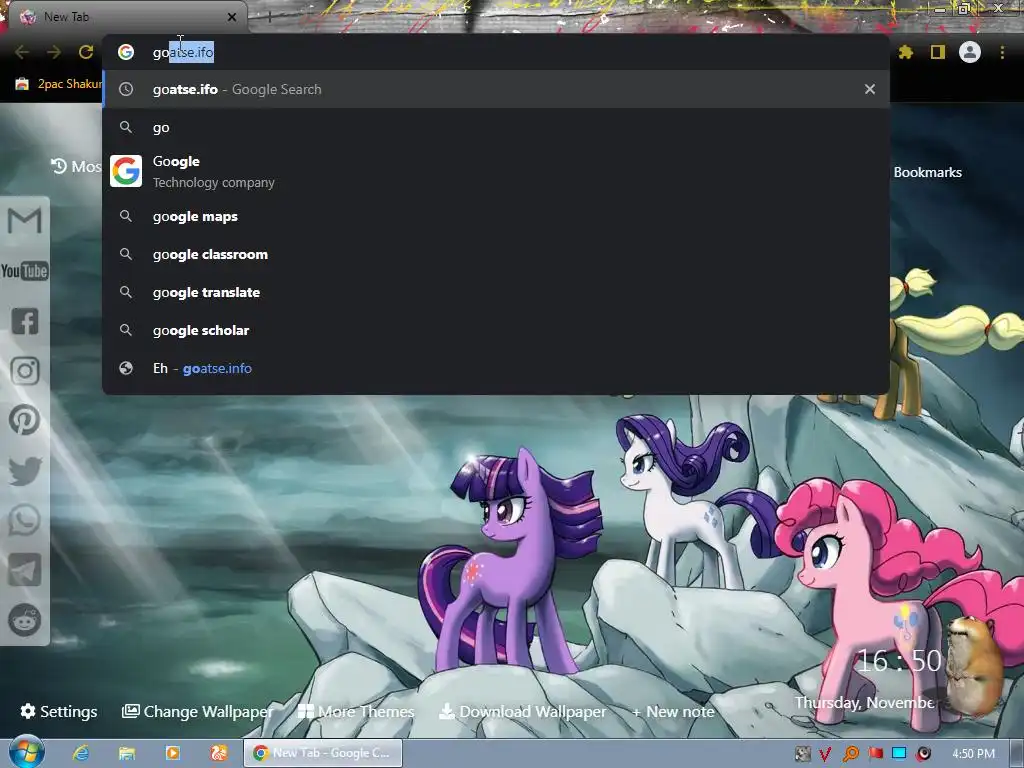This screenshot has width=1024, height=768.
Task: Click the New Tab - Google Chrome taskbar button
Action: pos(323,753)
